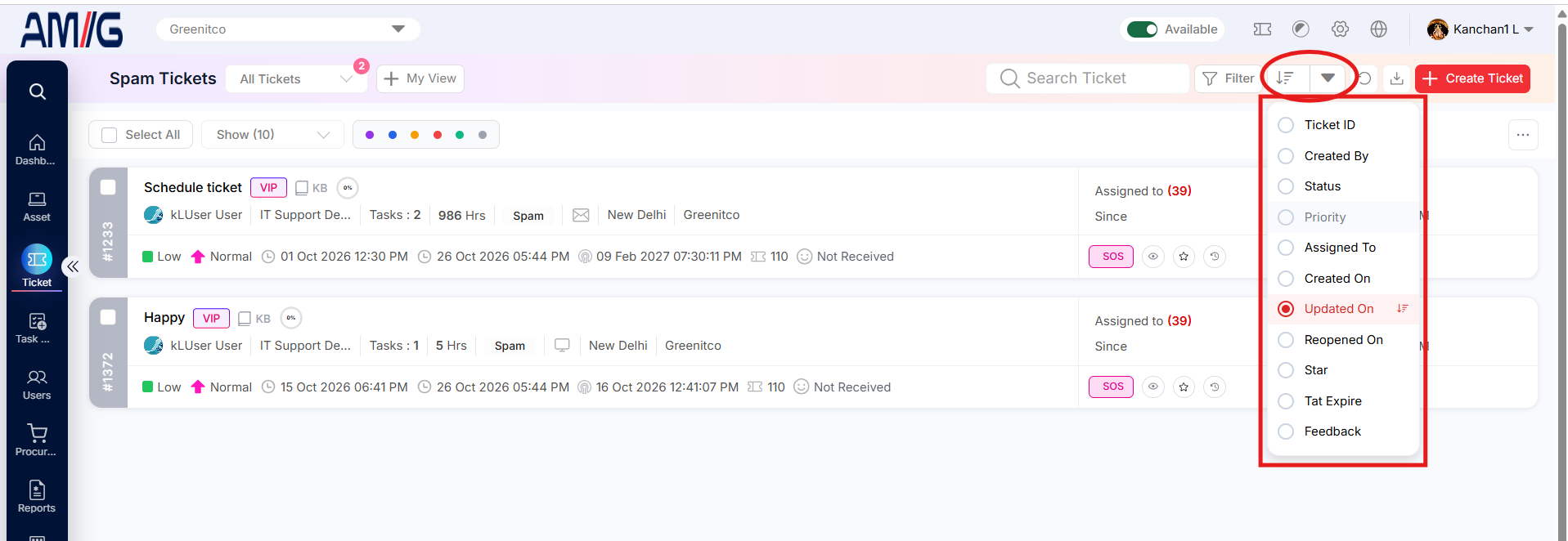
Task: Click the ticket icon in top header
Action: tap(1262, 29)
